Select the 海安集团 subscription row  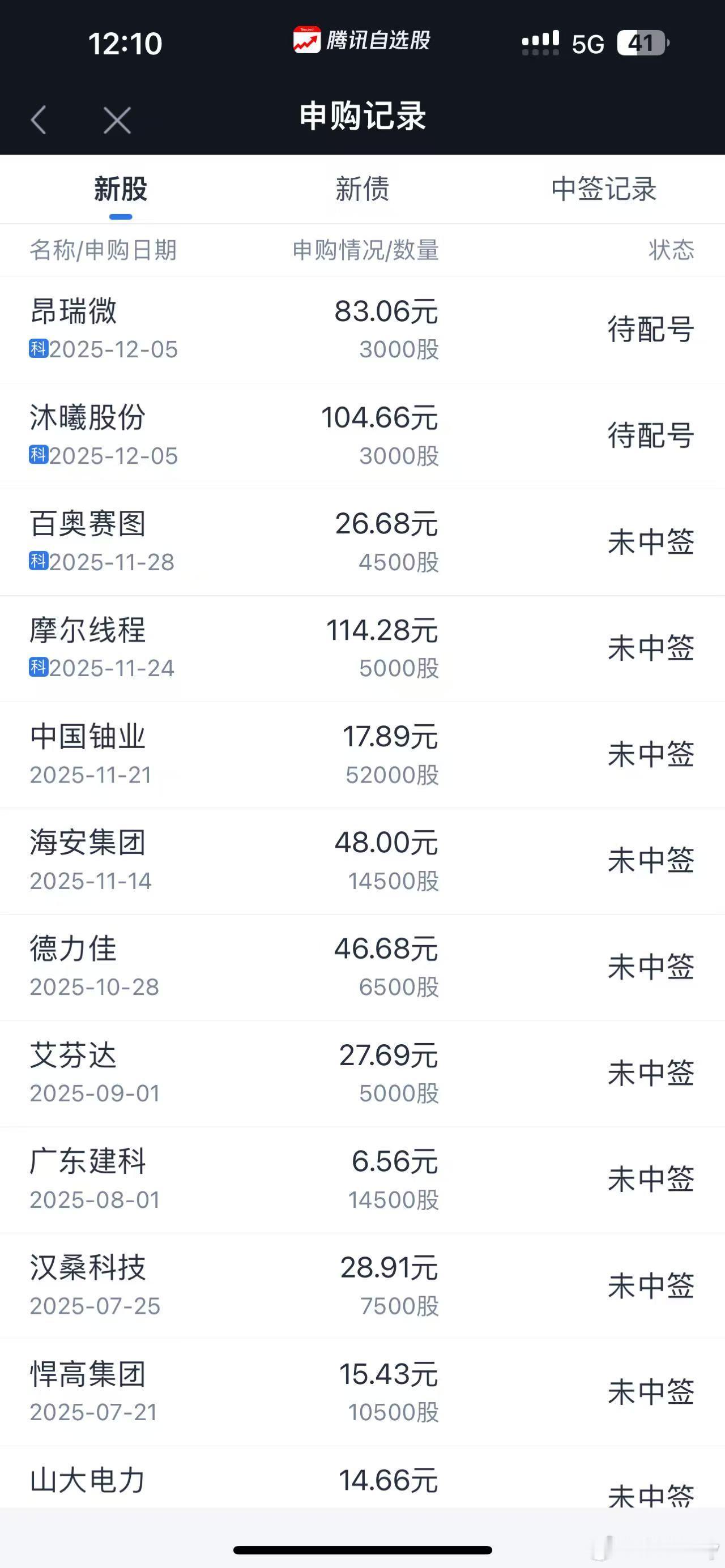click(362, 861)
